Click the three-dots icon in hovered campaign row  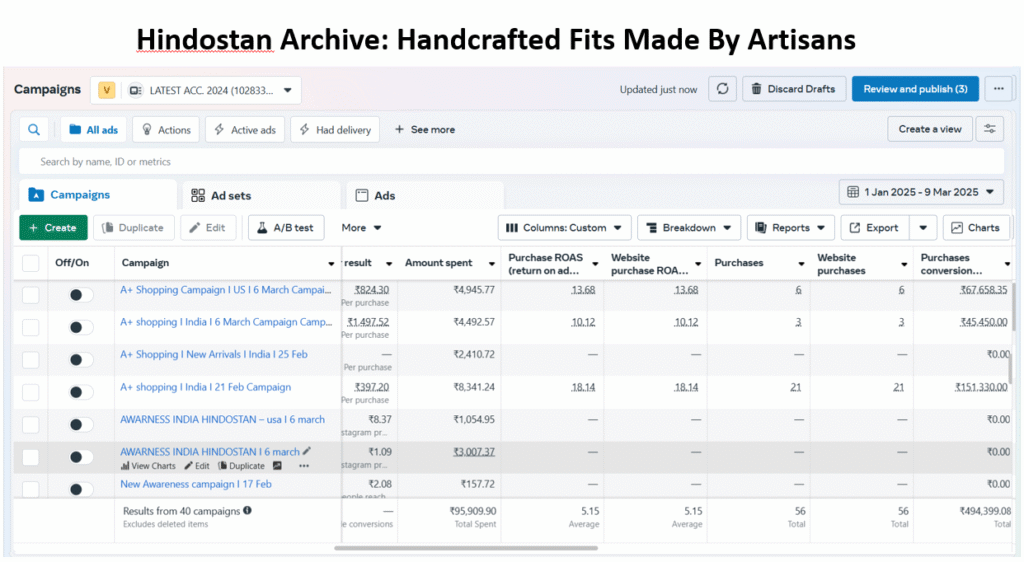click(304, 466)
